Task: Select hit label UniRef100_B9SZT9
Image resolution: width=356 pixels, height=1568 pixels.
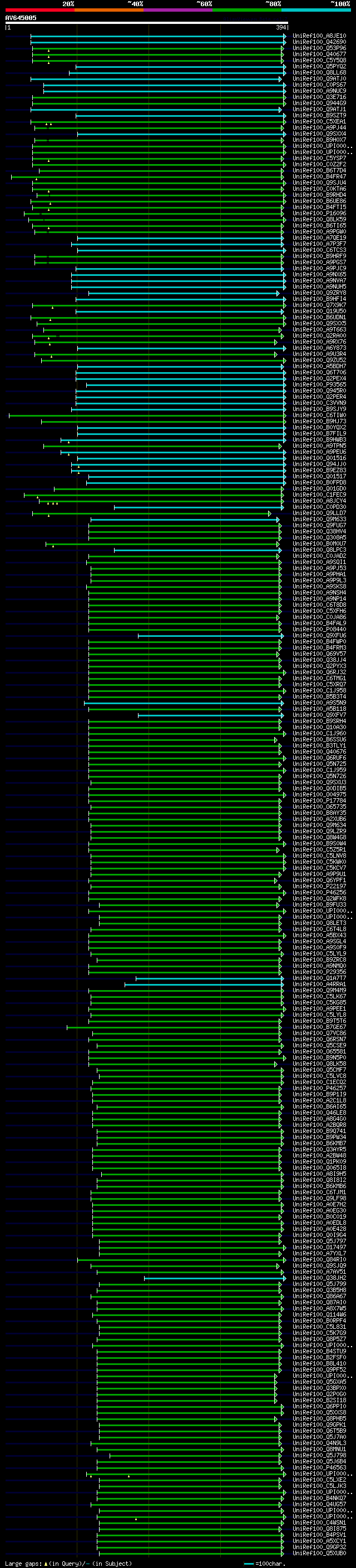Action: [x=319, y=116]
